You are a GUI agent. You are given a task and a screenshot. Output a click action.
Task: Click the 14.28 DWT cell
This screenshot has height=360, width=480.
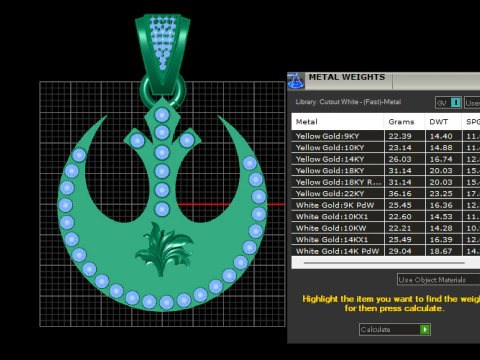coord(444,228)
